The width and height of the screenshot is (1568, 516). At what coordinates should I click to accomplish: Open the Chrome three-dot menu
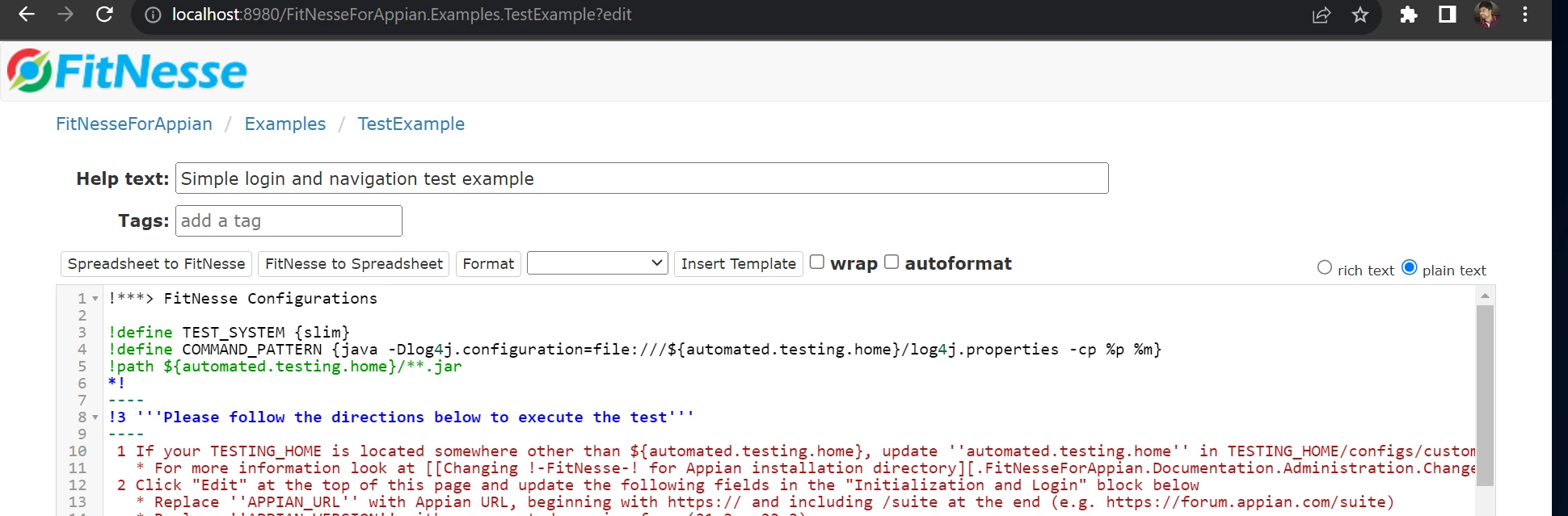(x=1525, y=15)
